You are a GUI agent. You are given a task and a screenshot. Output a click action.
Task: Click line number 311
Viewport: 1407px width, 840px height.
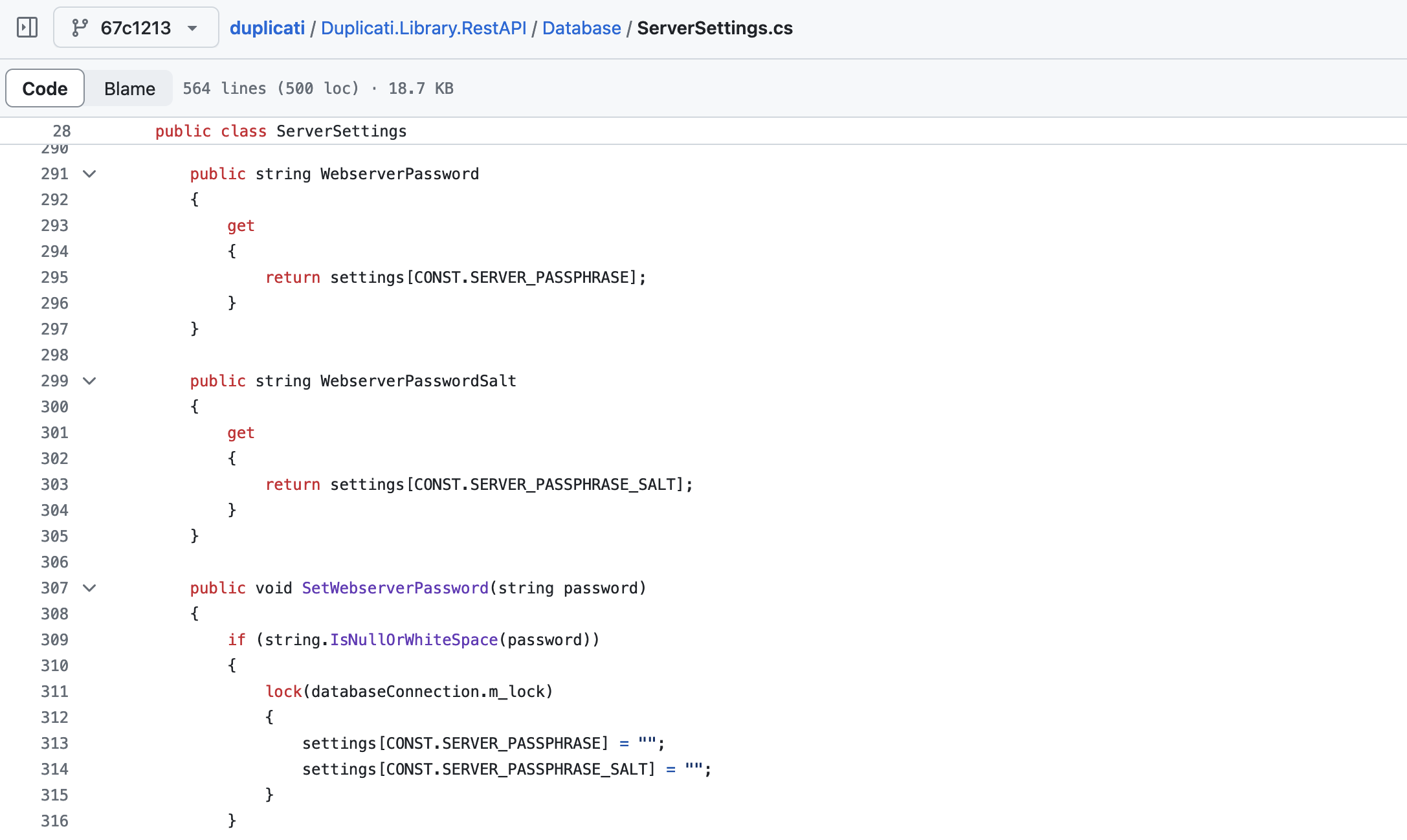[x=54, y=691]
